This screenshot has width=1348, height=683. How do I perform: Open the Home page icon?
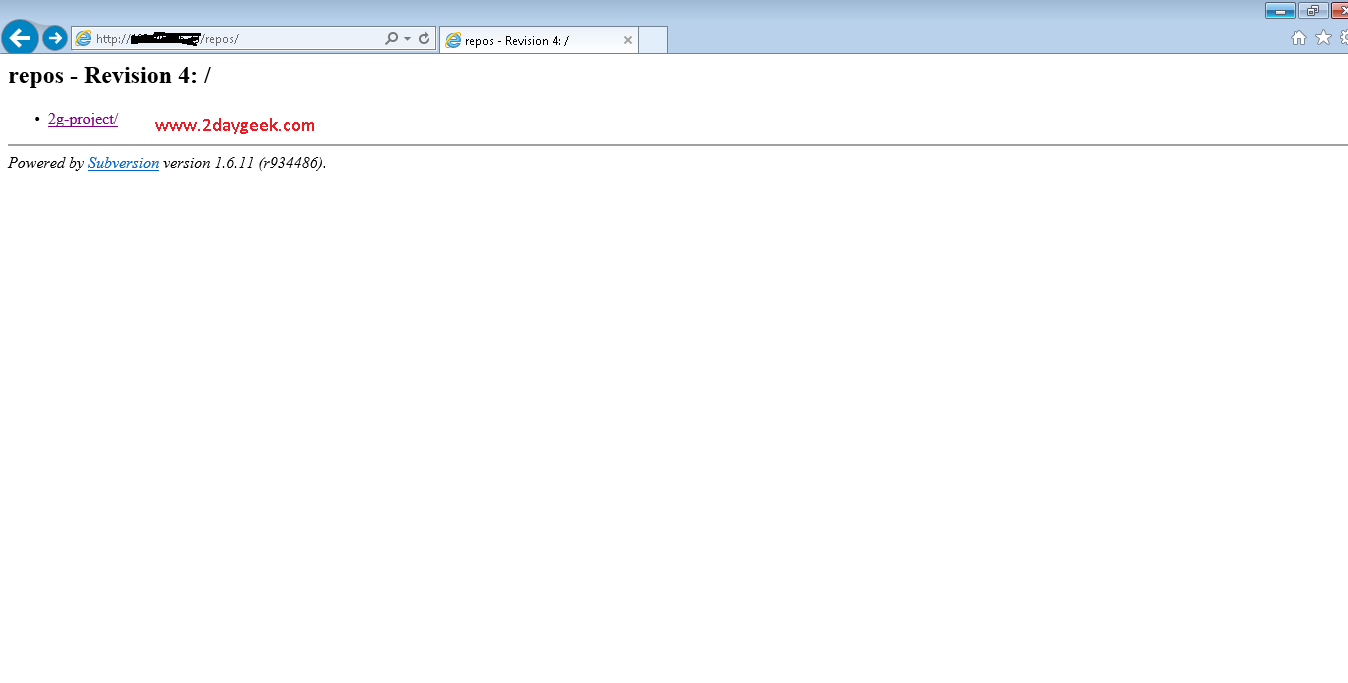point(1299,38)
